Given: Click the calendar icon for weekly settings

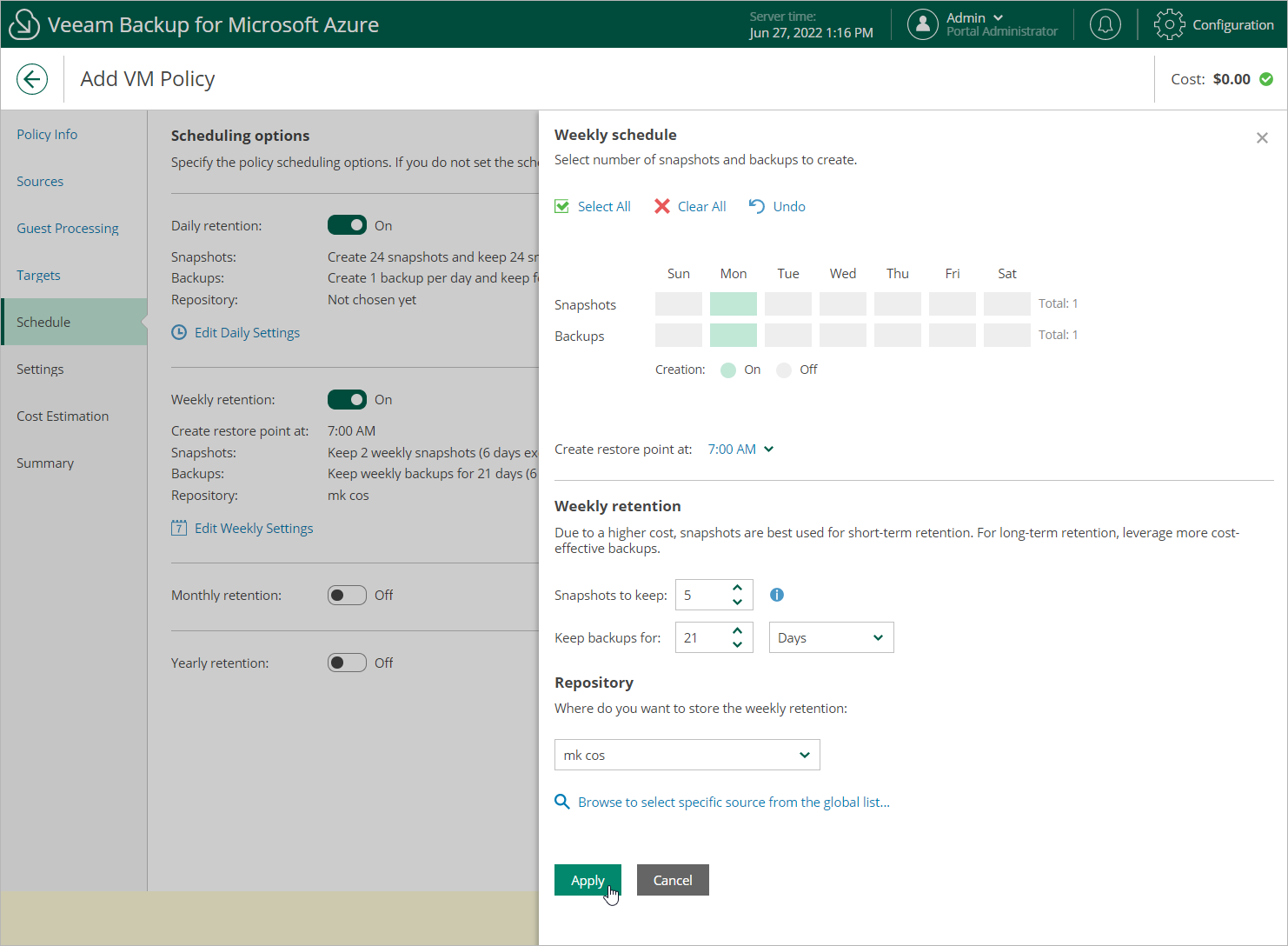Looking at the screenshot, I should tap(179, 528).
